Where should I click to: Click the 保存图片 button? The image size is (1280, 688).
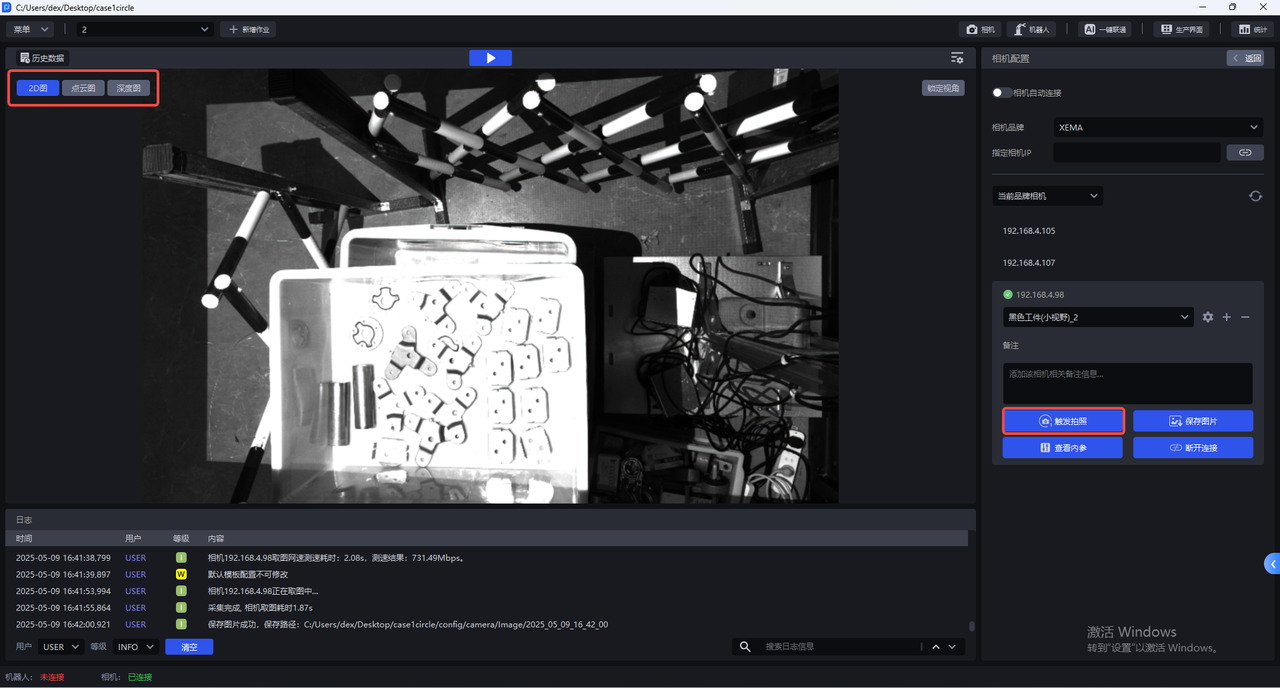click(x=1192, y=421)
